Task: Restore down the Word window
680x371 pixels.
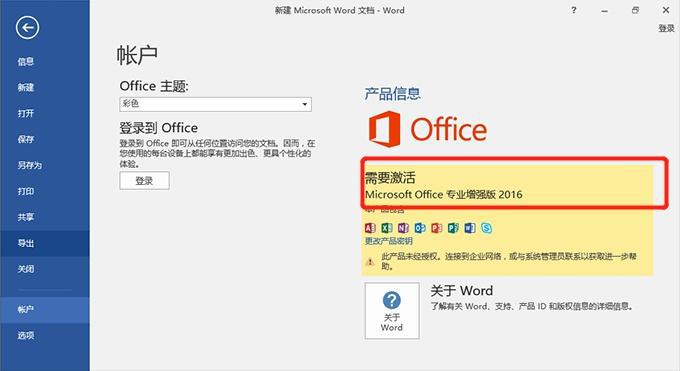Action: click(x=635, y=10)
